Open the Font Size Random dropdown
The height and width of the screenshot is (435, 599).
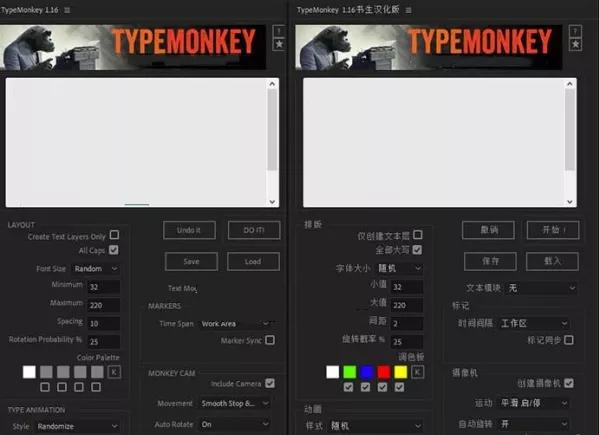pyautogui.click(x=96, y=269)
